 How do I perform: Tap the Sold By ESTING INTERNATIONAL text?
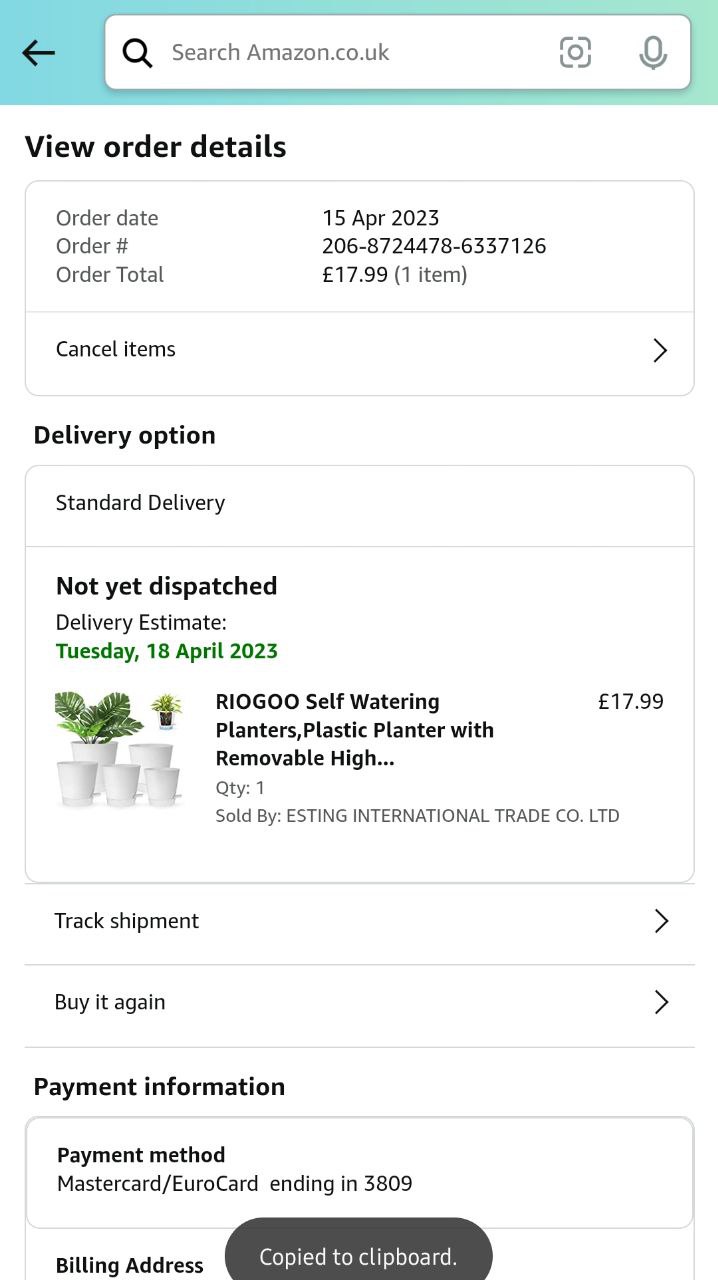(417, 816)
